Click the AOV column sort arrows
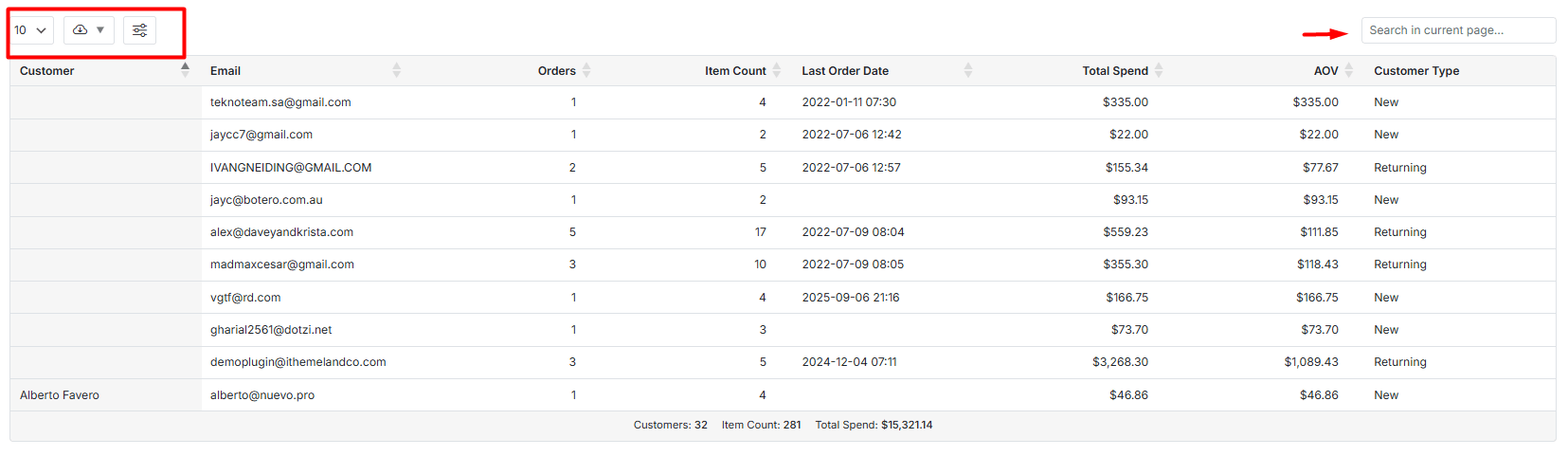Viewport: 1568px width, 456px height. pyautogui.click(x=1349, y=70)
